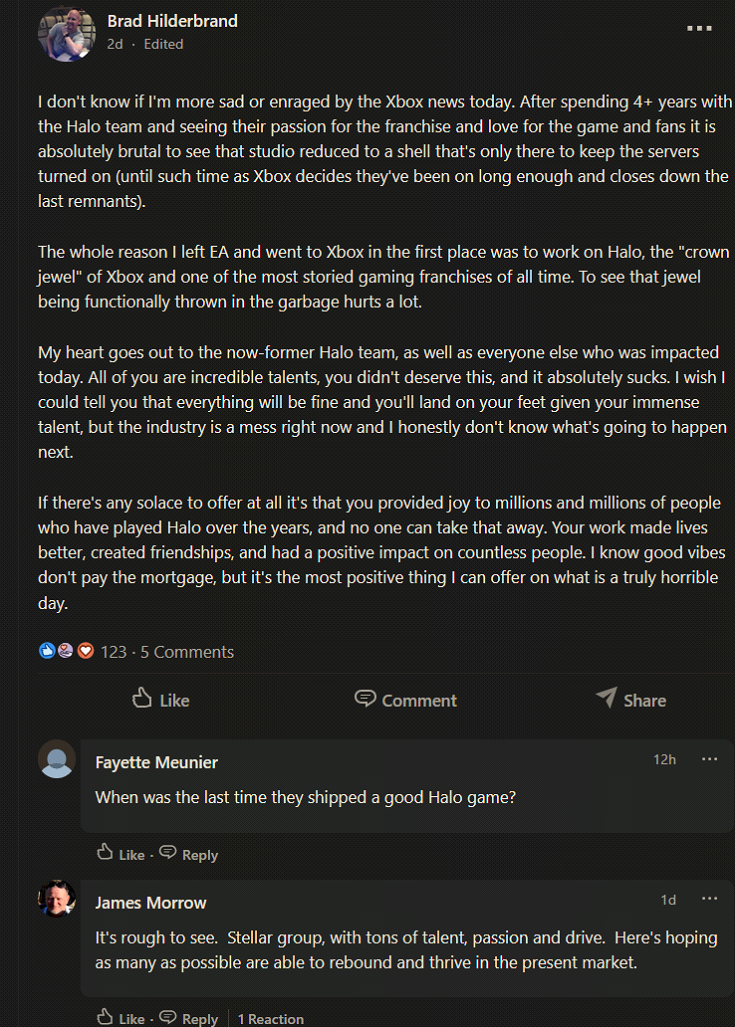735x1027 pixels.
Task: Open Brad Hilderbrand's profile name link
Action: coord(172,21)
